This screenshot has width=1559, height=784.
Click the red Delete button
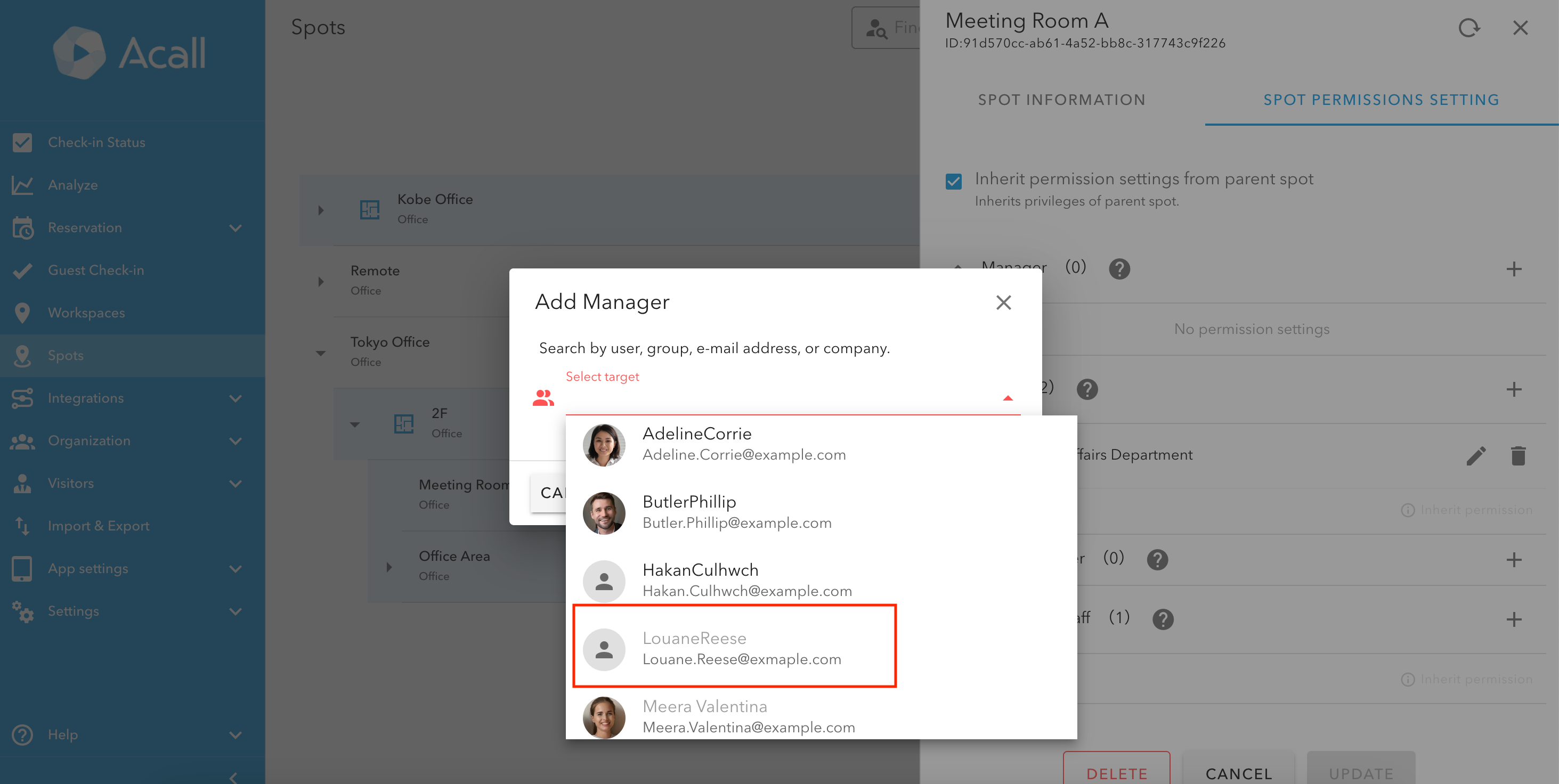[1116, 772]
